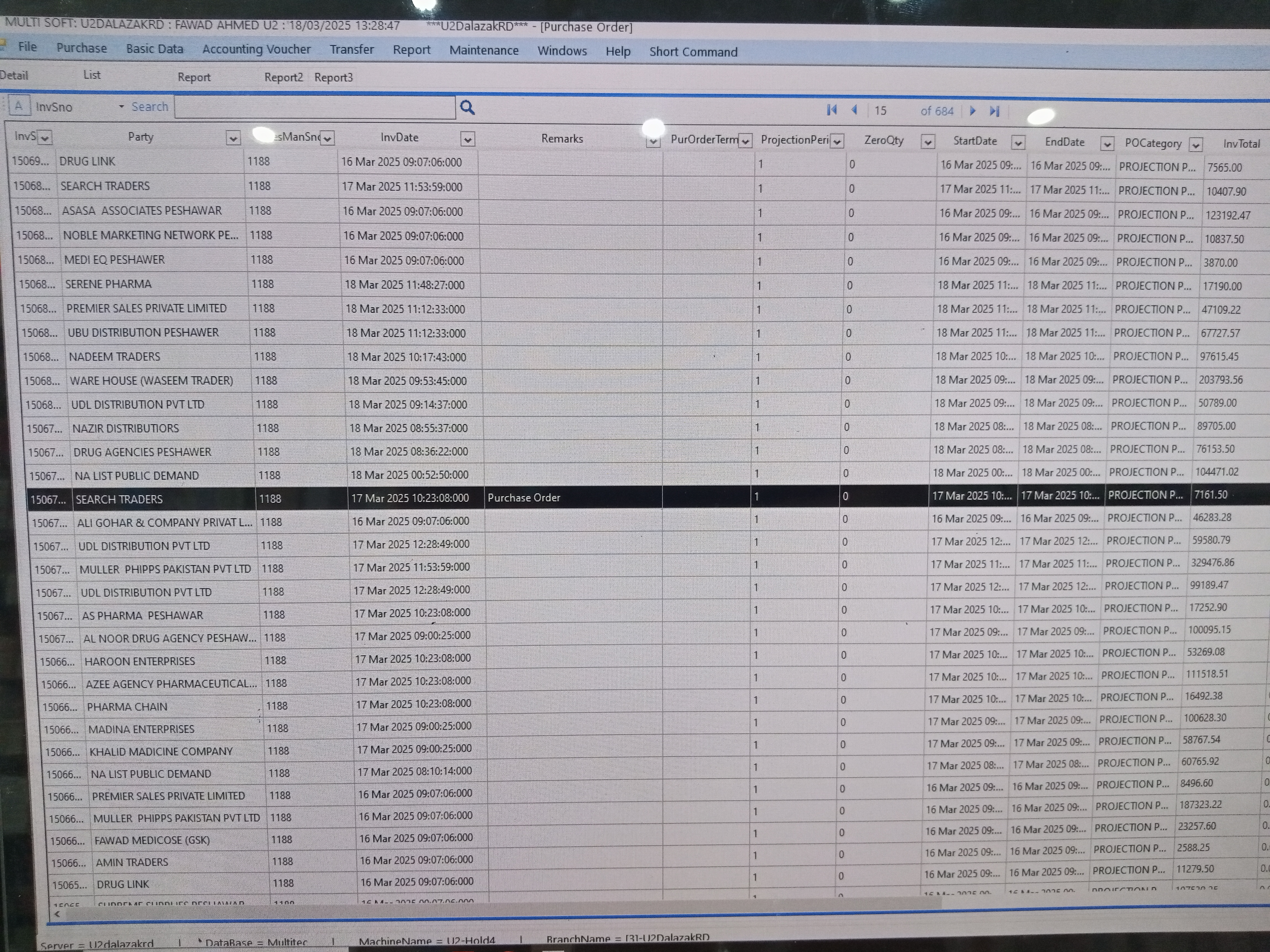Open the Purchase menu

82,48
